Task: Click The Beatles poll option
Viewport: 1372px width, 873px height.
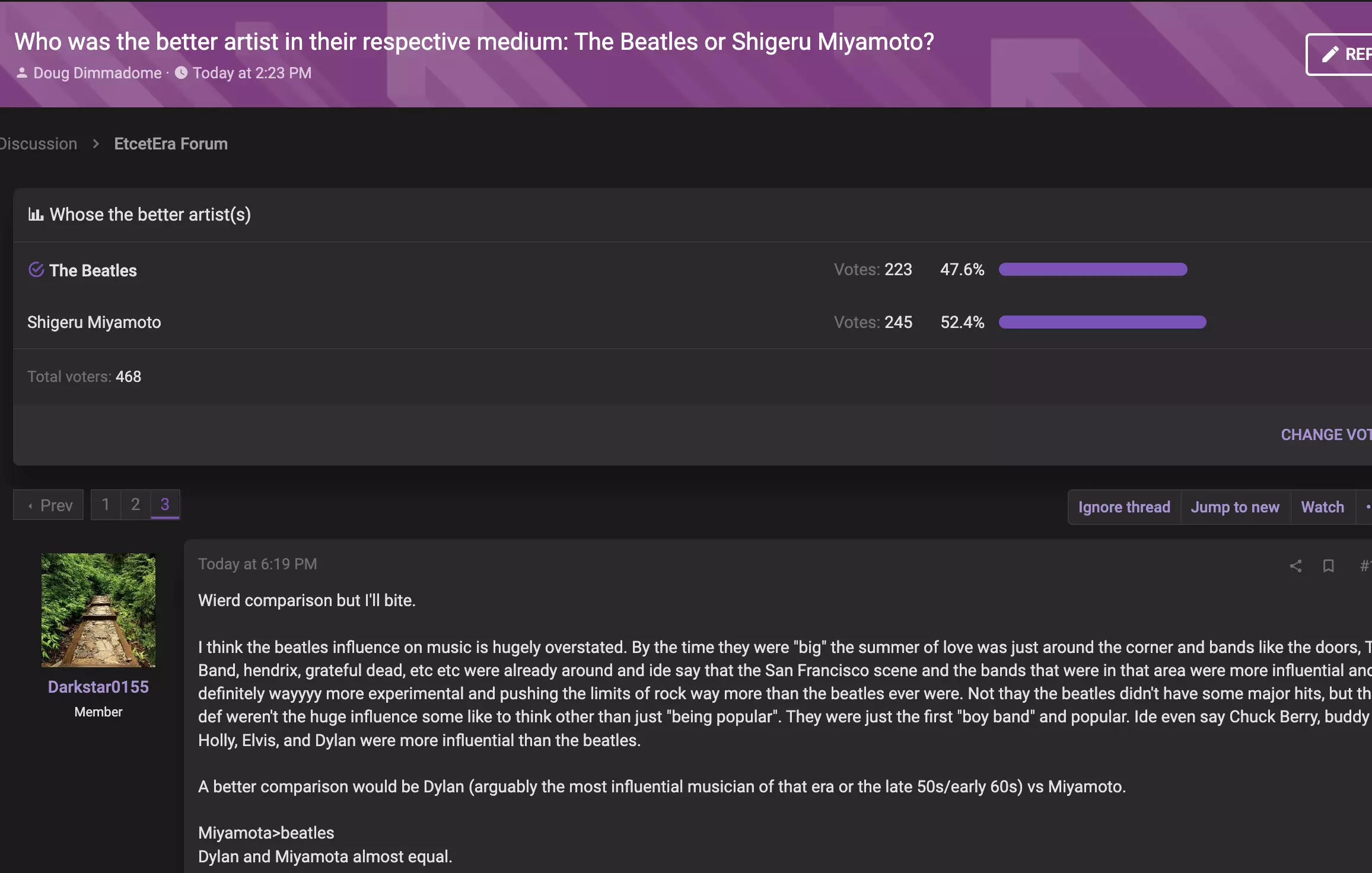Action: (93, 270)
